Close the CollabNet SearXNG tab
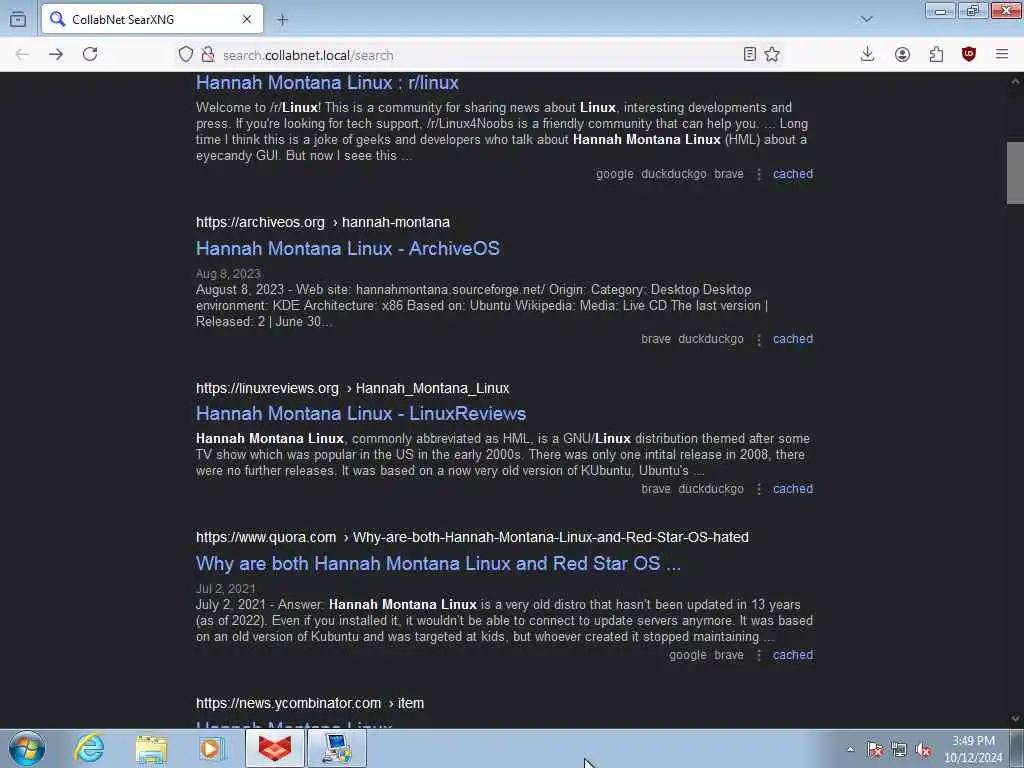1024x768 pixels. click(x=247, y=20)
